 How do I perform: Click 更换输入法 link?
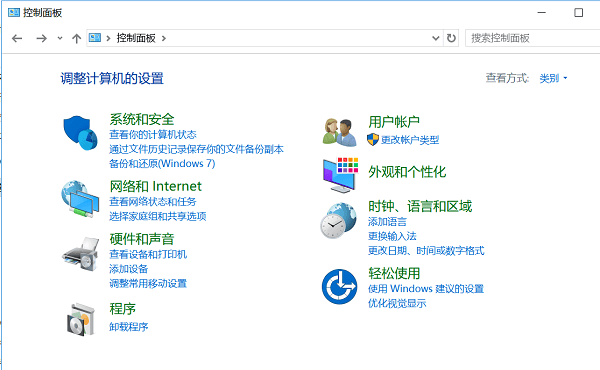[x=392, y=236]
